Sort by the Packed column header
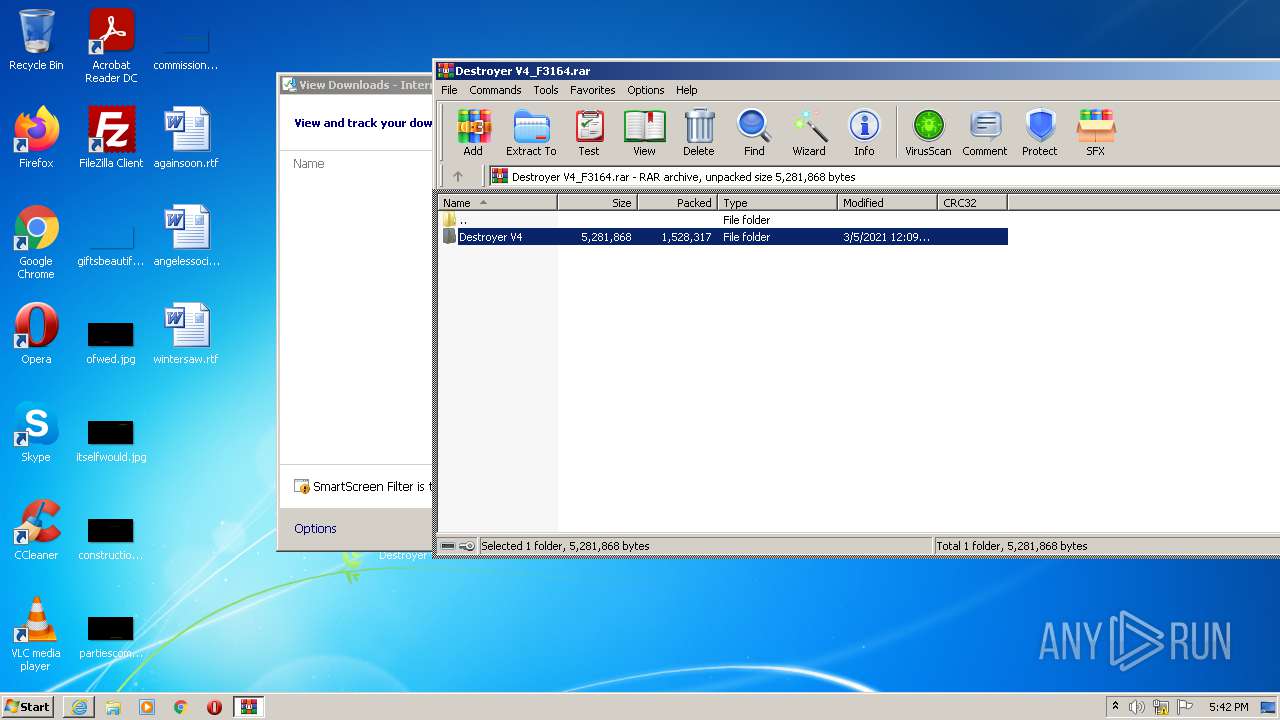 677,202
